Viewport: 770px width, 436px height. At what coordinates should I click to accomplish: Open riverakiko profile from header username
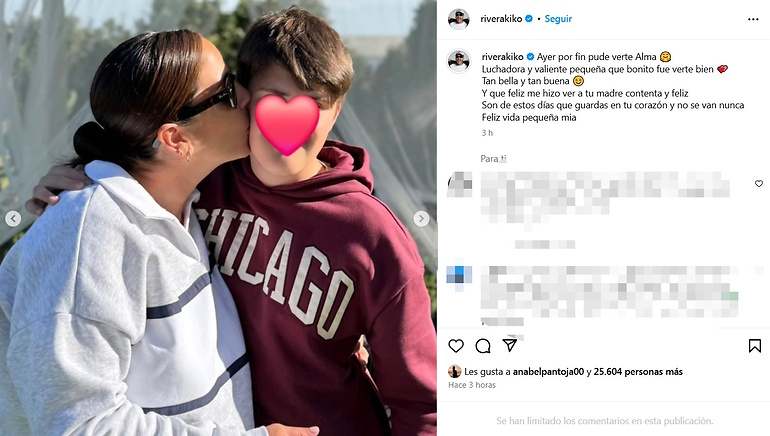point(501,19)
